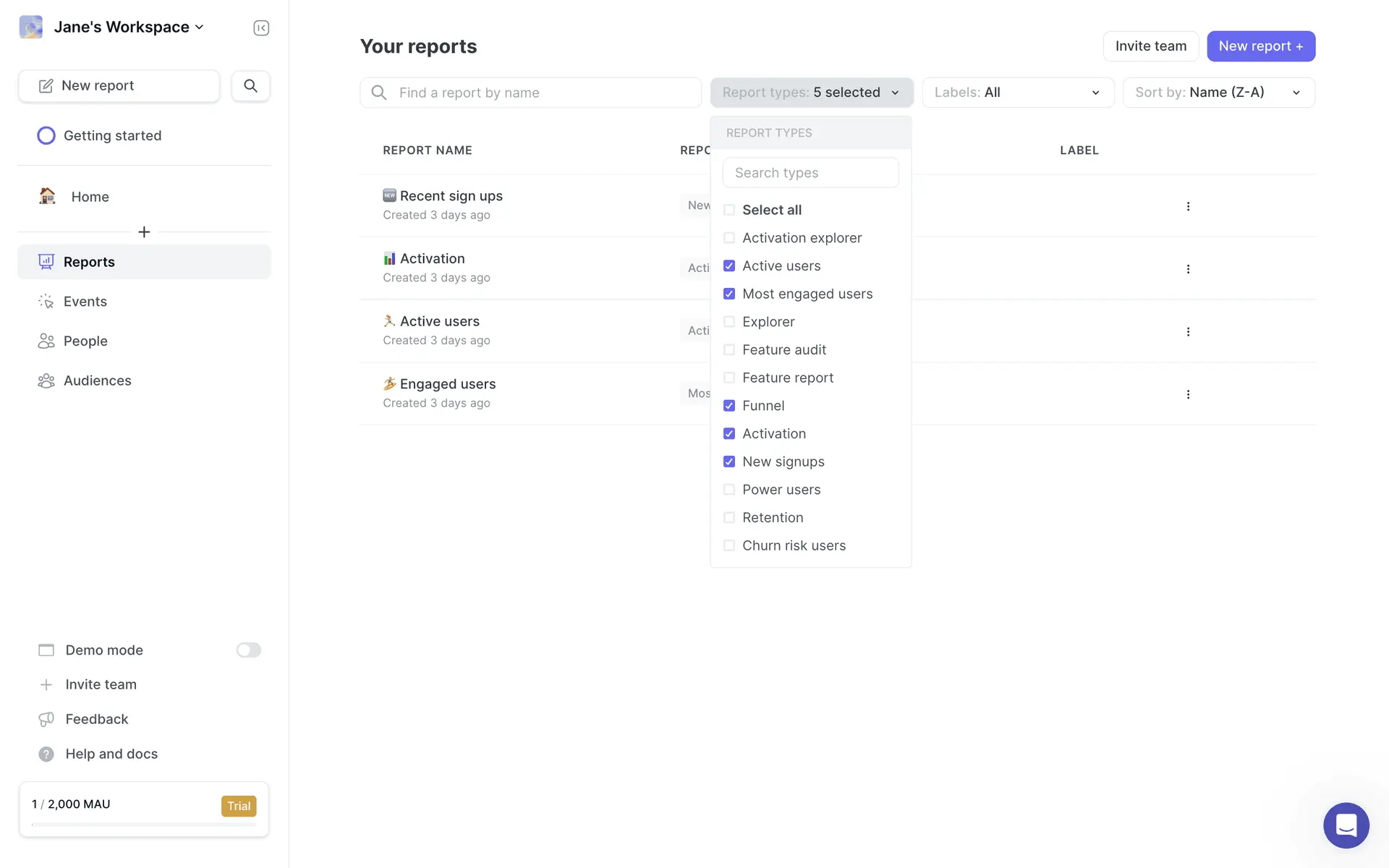Image resolution: width=1389 pixels, height=868 pixels.
Task: Open three-dot menu for Recent sign ups
Action: [1188, 206]
